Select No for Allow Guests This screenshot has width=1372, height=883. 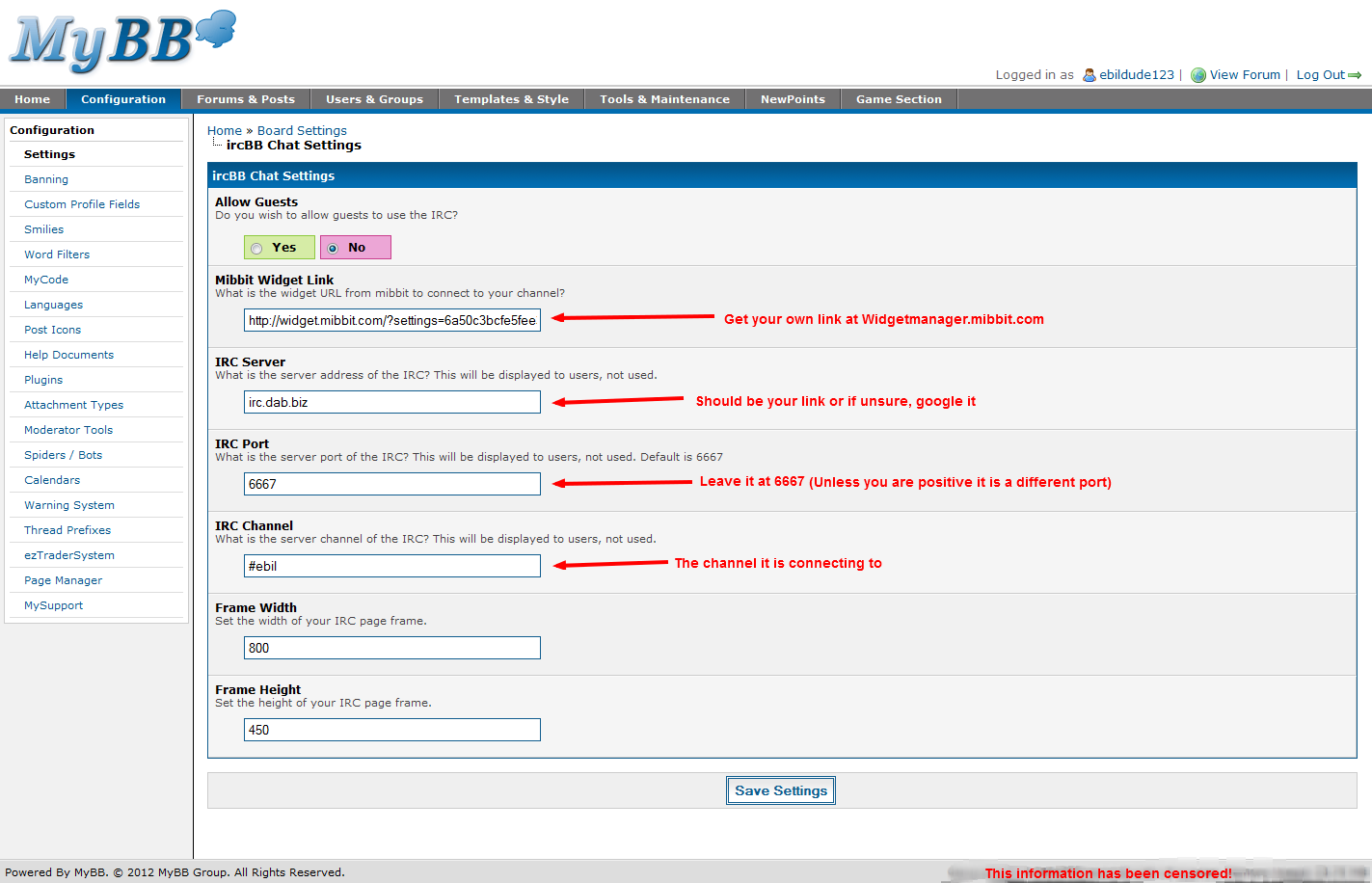(333, 249)
